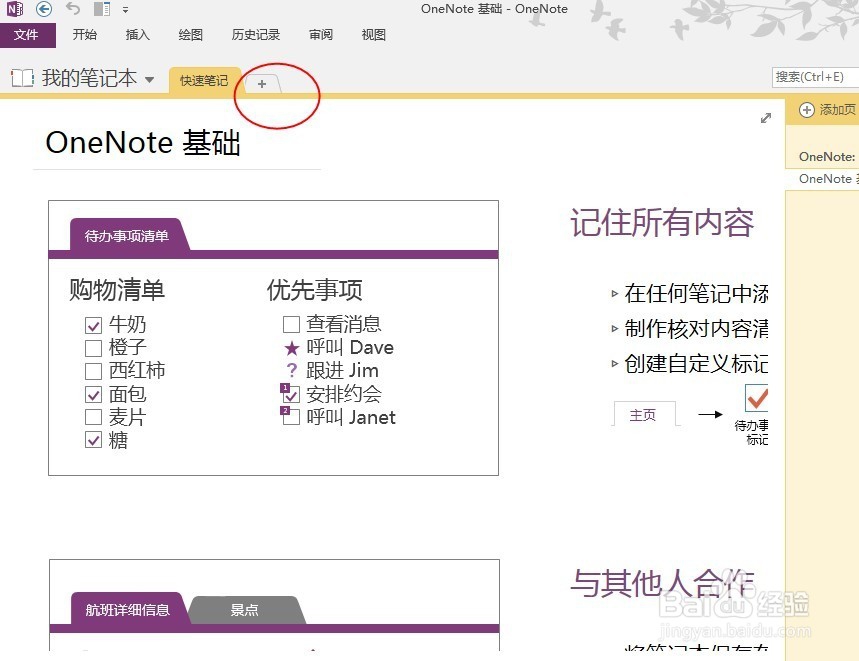Viewport: 859px width, 661px height.
Task: Toggle the 查看消息 checkbox under 优先事项
Action: pos(291,323)
